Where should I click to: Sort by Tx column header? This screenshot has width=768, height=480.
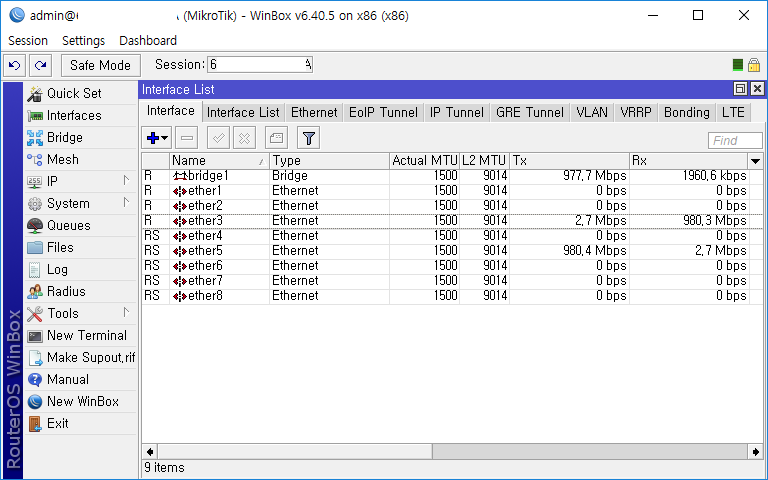coord(570,161)
